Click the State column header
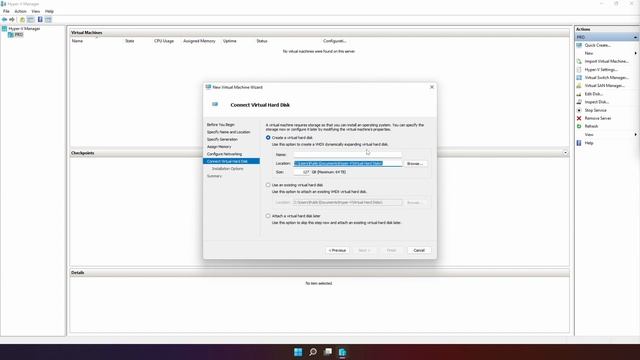640x360 pixels. tap(130, 41)
